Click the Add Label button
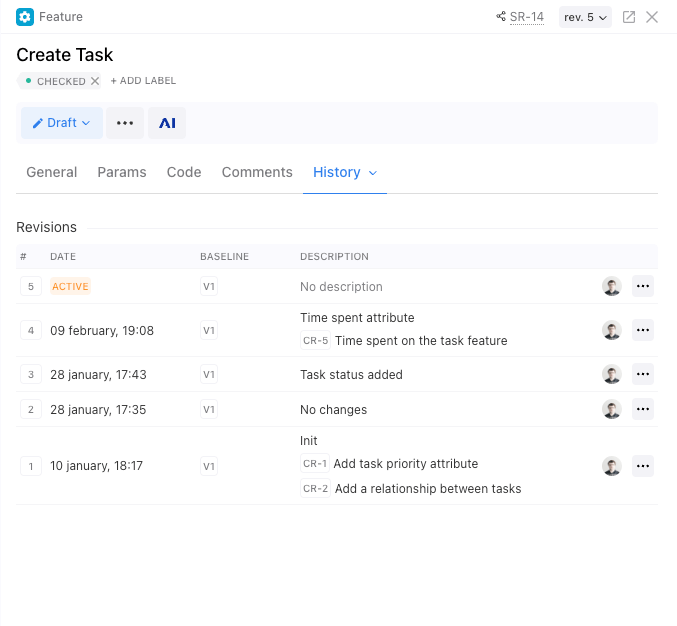The height and width of the screenshot is (626, 677). pyautogui.click(x=143, y=81)
